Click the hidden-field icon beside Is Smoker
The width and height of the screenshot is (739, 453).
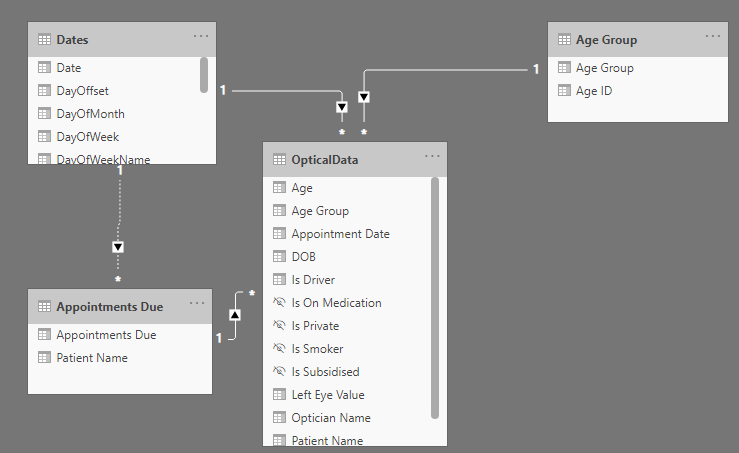[279, 348]
